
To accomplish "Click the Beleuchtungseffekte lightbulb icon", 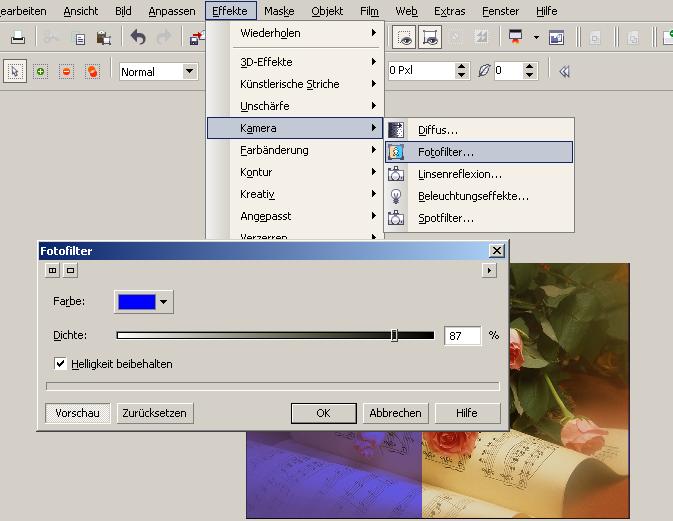I will [x=396, y=196].
